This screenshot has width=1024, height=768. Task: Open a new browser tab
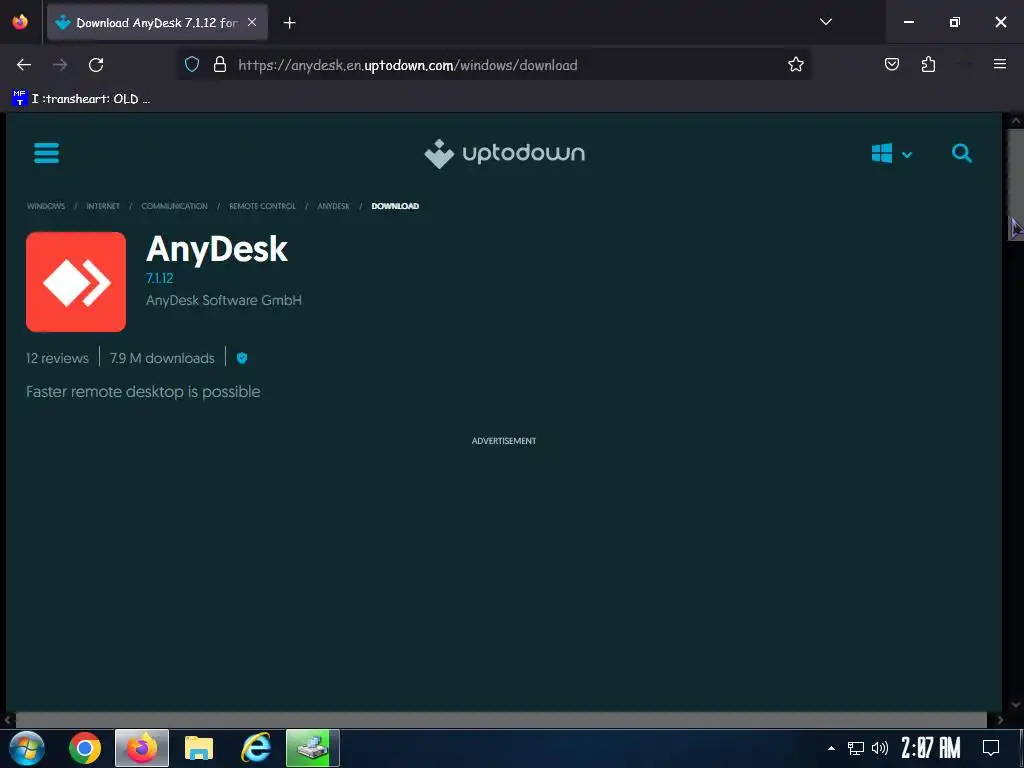(x=289, y=23)
